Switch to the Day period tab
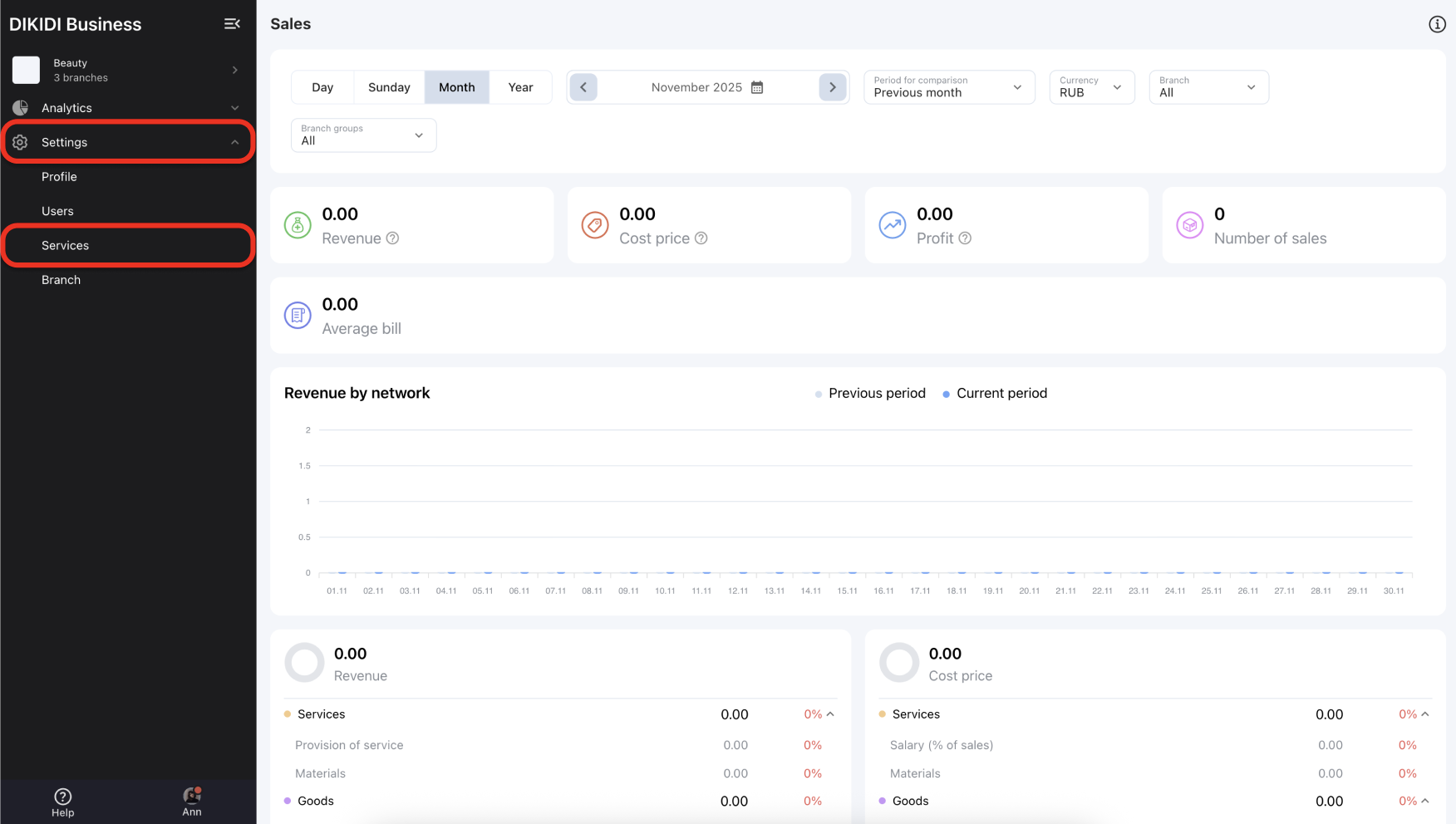Viewport: 1456px width, 824px height. point(322,87)
